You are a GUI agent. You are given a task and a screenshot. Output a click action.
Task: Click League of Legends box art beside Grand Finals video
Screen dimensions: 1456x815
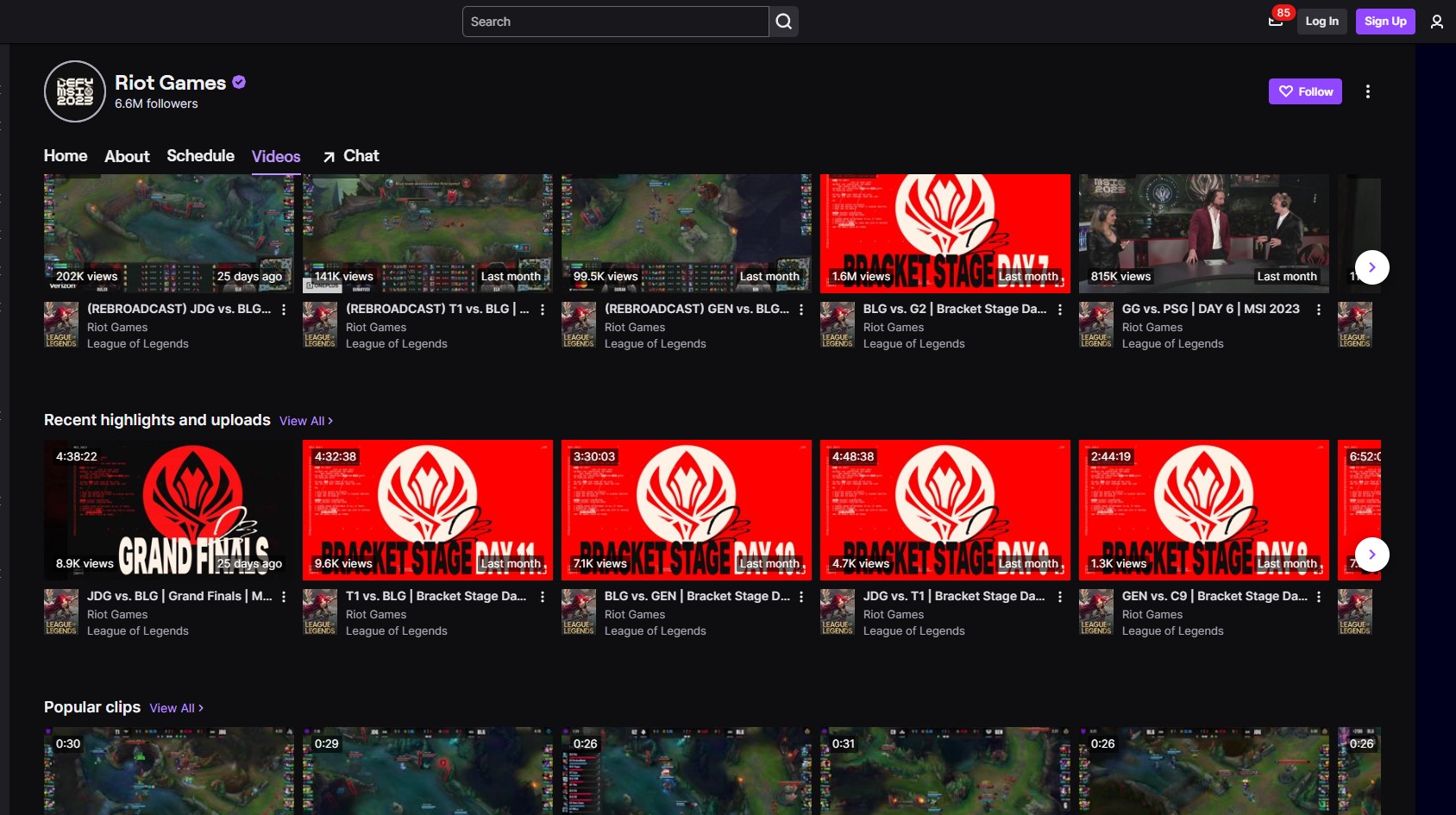pyautogui.click(x=61, y=612)
